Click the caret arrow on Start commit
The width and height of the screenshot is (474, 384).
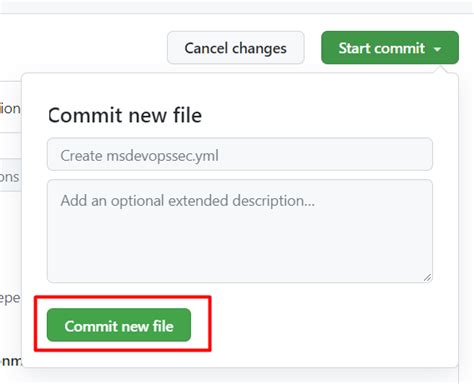[437, 49]
